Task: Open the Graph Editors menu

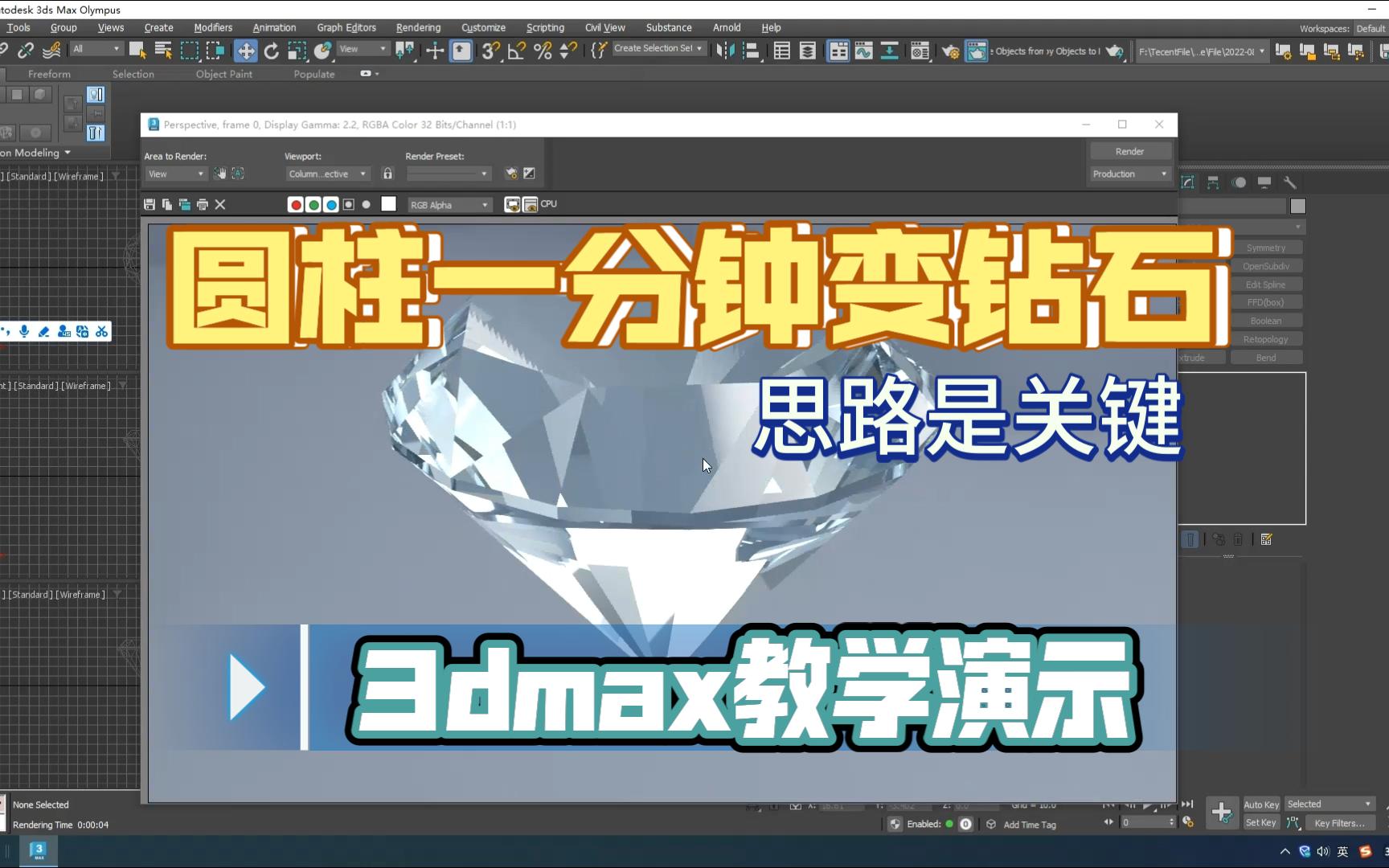Action: 346,27
